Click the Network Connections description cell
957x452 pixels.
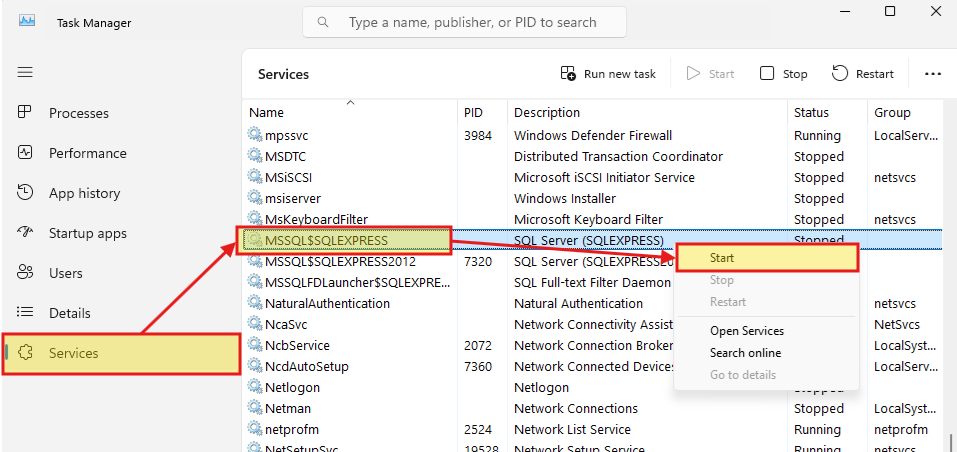coord(576,408)
